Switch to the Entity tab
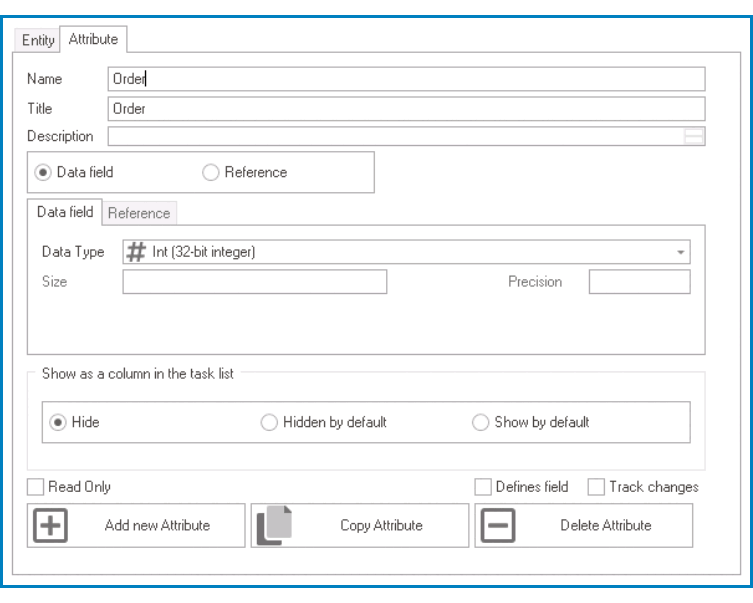753x603 pixels. click(x=38, y=40)
